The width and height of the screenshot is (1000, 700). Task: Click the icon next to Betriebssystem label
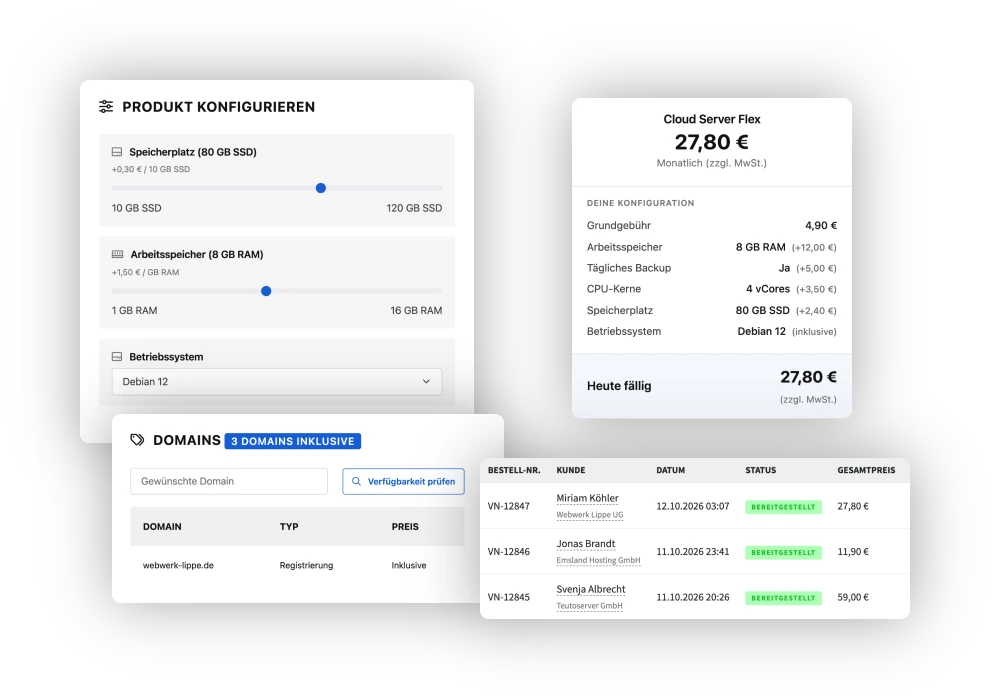pos(117,356)
